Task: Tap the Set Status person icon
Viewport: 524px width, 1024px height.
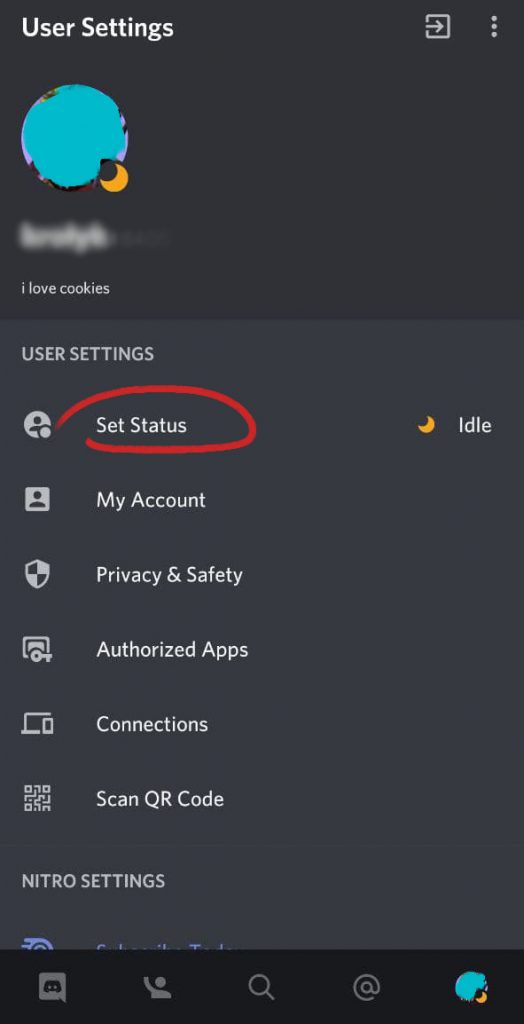Action: [x=37, y=425]
